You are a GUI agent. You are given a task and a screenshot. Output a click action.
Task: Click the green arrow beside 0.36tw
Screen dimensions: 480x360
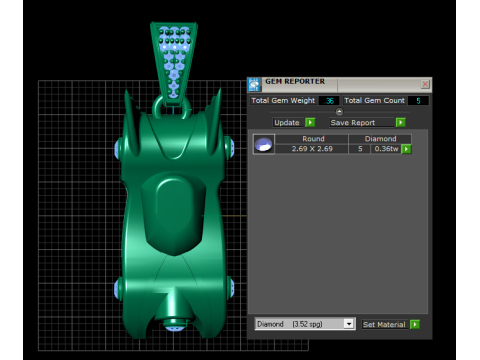pos(406,149)
